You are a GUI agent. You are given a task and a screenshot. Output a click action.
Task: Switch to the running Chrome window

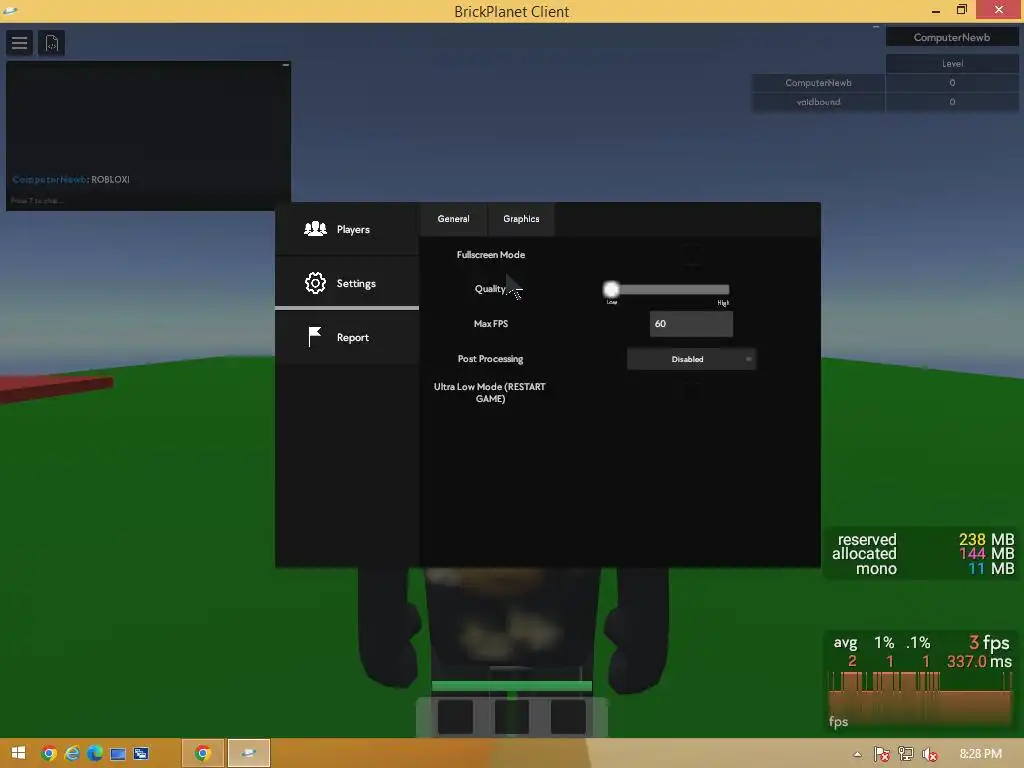point(203,754)
